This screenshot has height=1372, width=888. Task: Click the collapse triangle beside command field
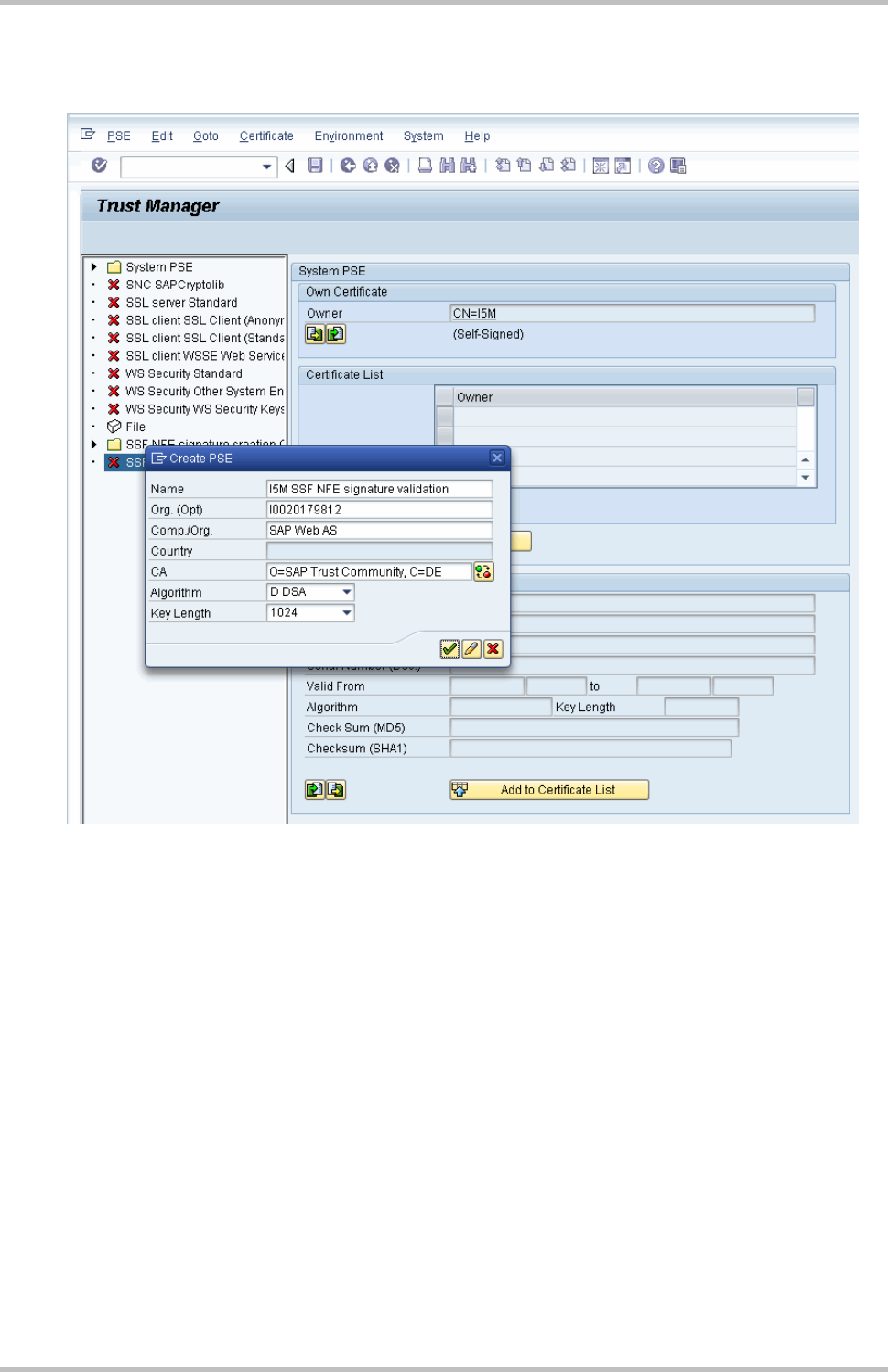click(290, 166)
